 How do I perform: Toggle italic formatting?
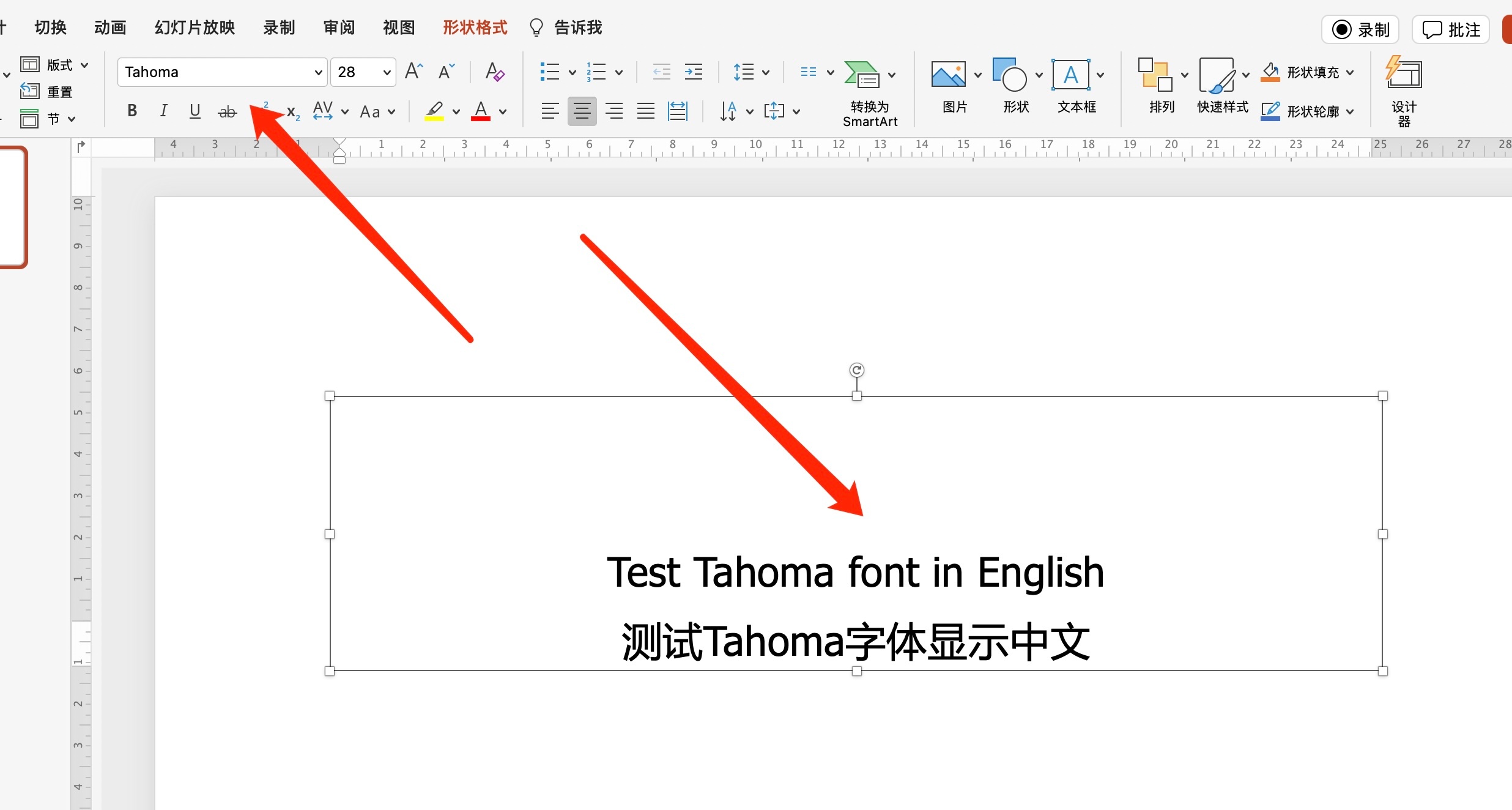tap(163, 111)
